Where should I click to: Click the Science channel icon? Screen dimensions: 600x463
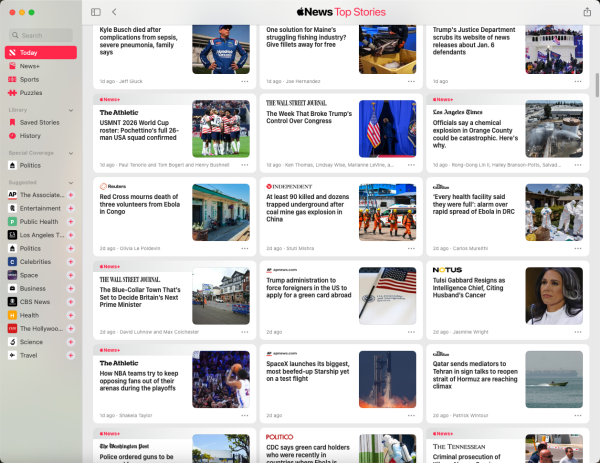point(12,342)
